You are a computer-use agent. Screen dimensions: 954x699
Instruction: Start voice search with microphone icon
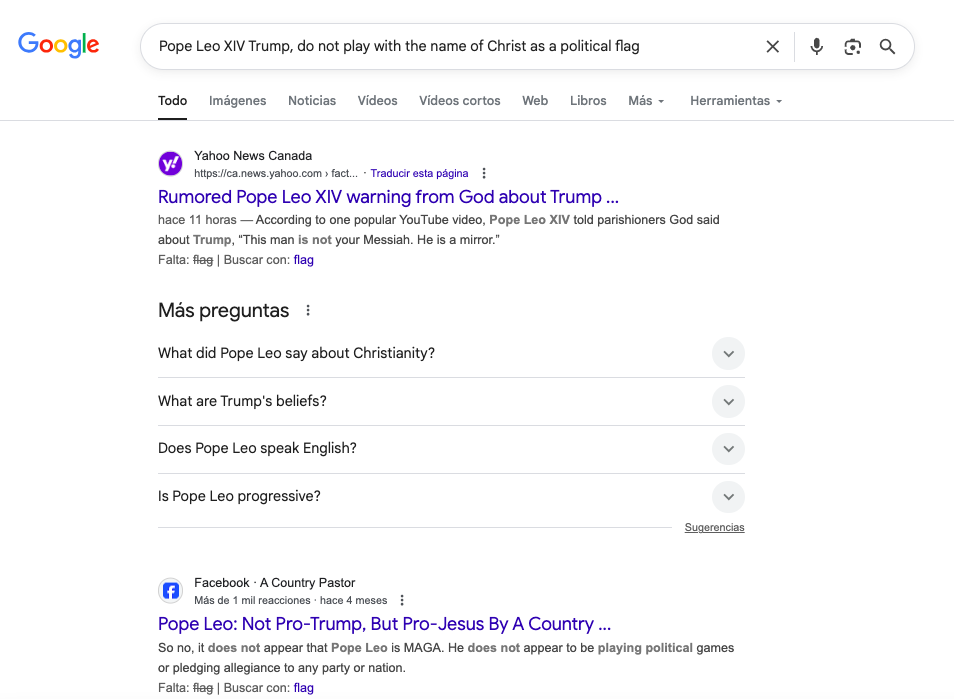tap(817, 46)
